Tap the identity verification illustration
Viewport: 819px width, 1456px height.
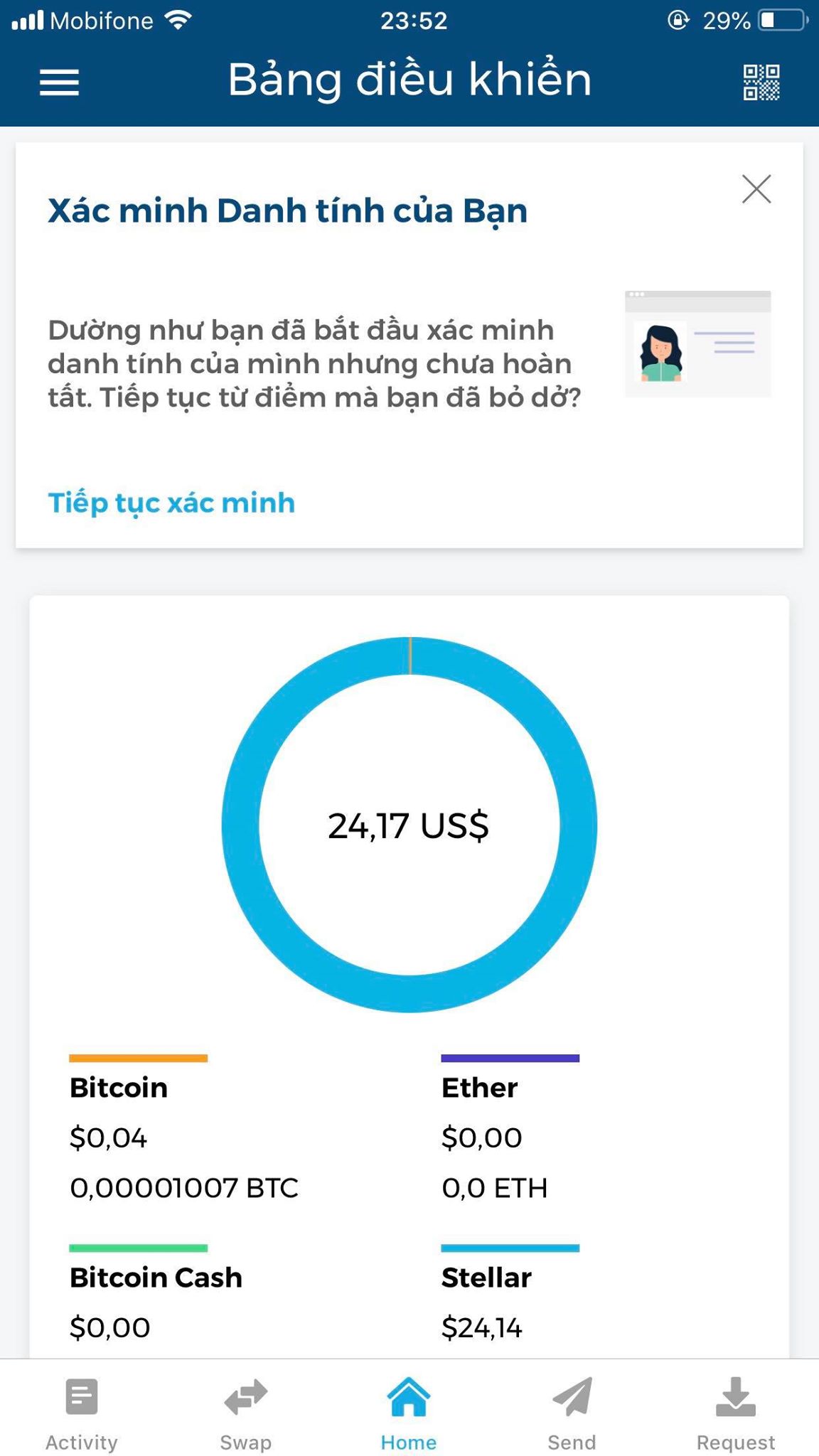tap(697, 344)
